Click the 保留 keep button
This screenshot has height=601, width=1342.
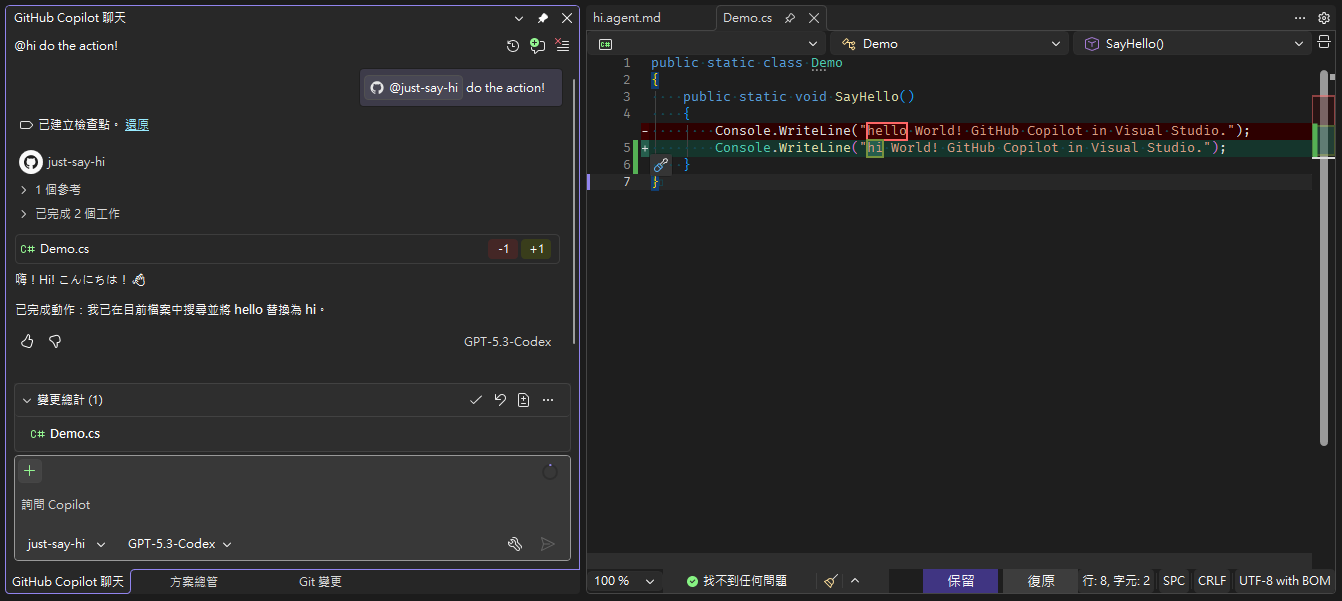pos(961,581)
